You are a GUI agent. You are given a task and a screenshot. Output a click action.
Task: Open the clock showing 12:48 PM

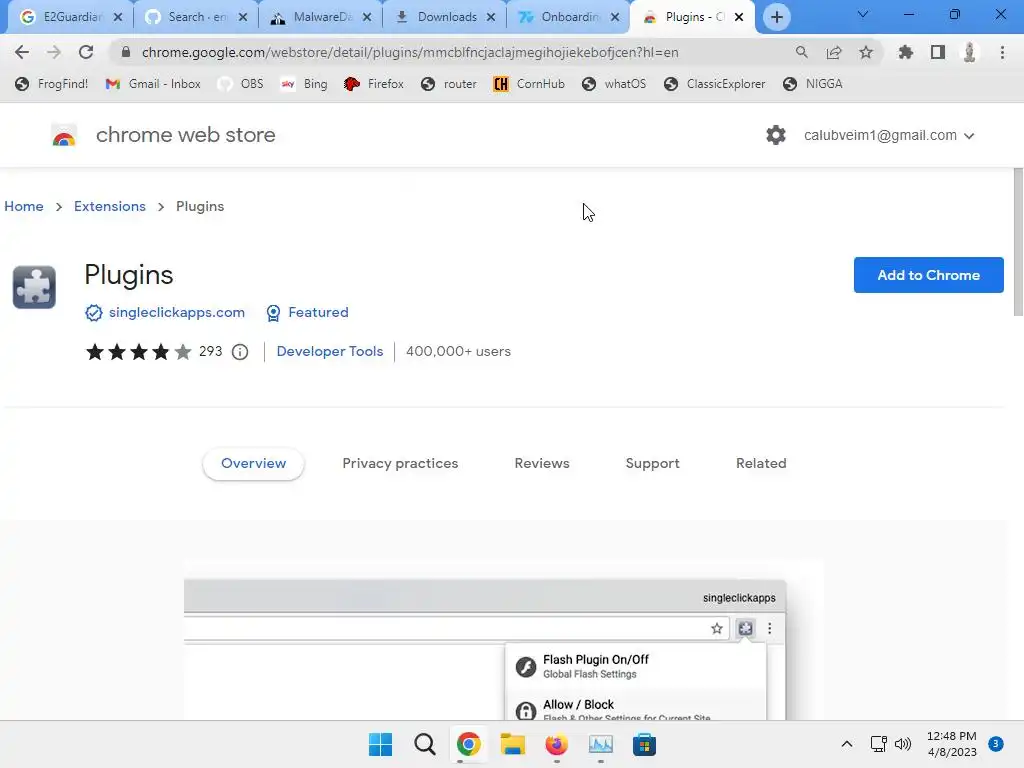click(x=952, y=744)
